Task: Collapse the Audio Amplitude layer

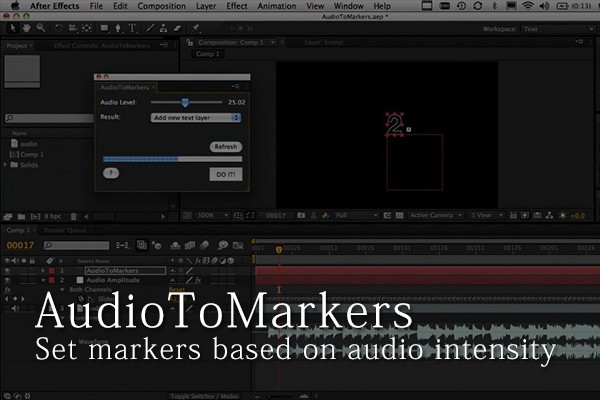Action: tap(43, 280)
